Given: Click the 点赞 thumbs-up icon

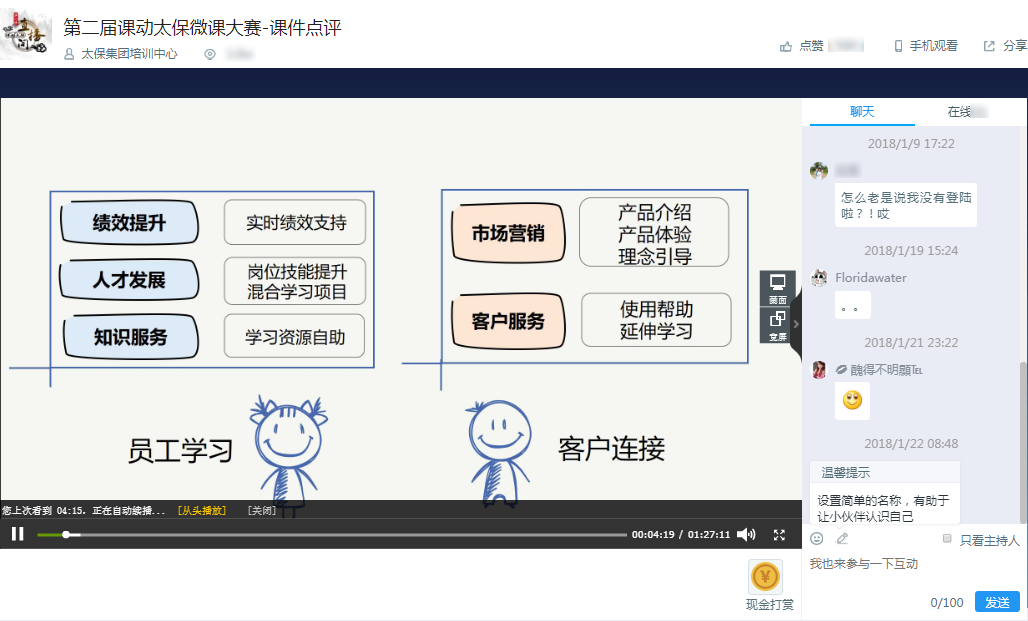Looking at the screenshot, I should (x=786, y=45).
